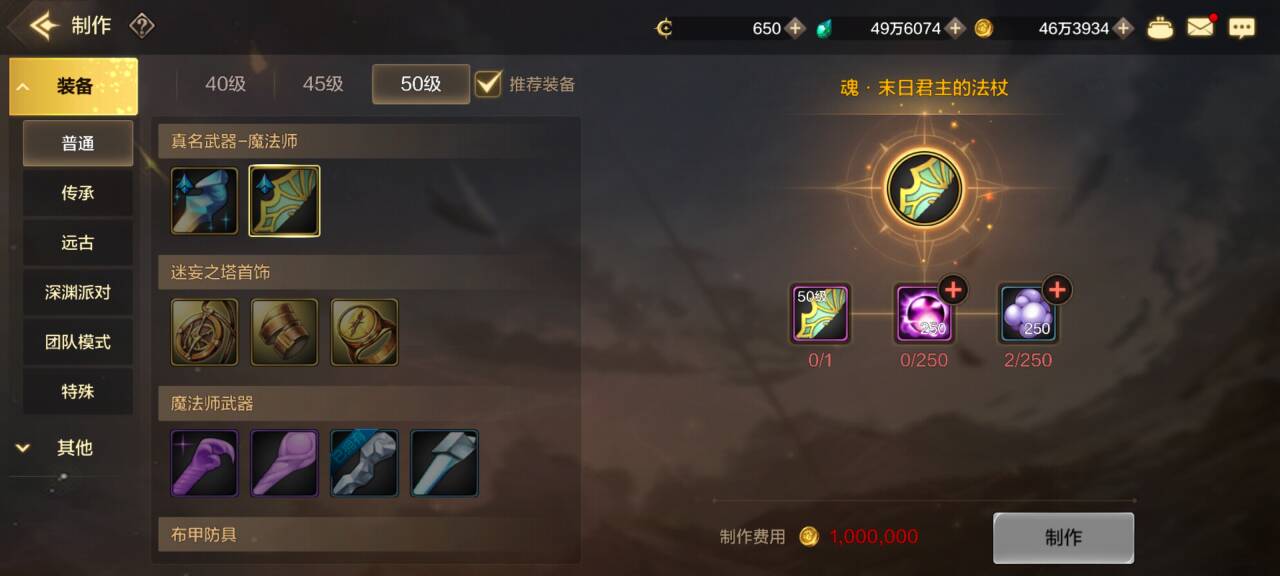Switch to the 40级 level tab
Viewport: 1280px width, 576px height.
pyautogui.click(x=225, y=84)
